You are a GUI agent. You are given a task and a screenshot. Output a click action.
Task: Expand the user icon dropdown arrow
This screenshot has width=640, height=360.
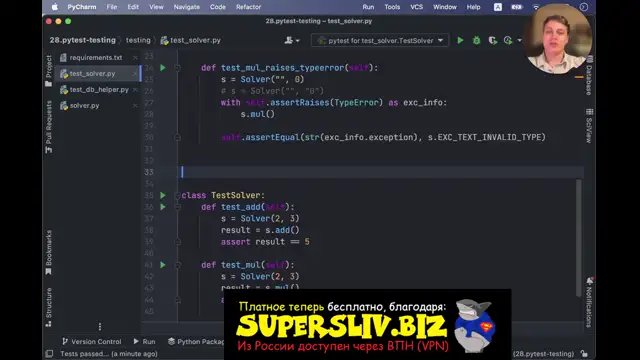click(298, 40)
